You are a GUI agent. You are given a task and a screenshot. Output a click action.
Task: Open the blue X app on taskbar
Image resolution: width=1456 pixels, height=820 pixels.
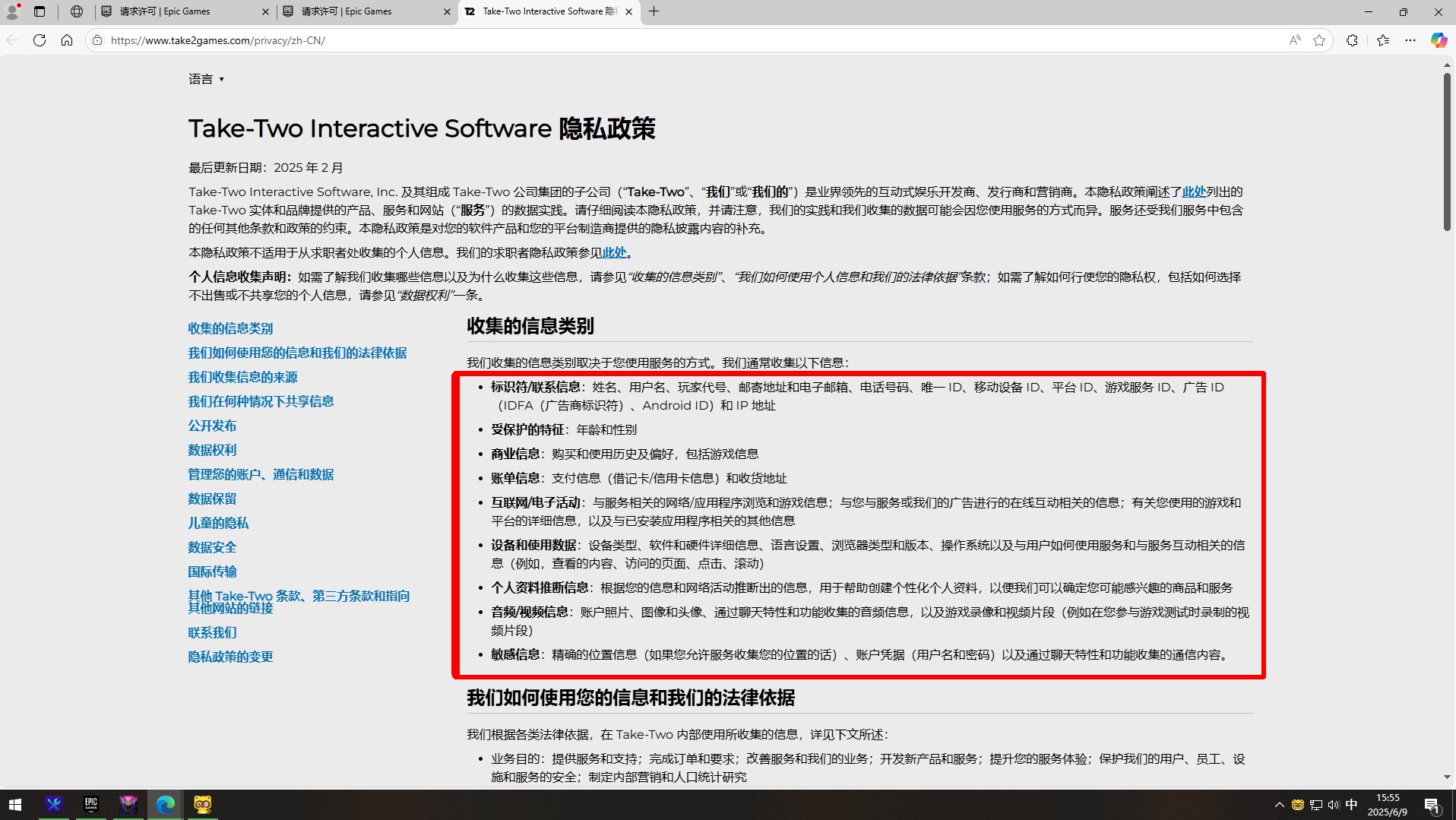[x=53, y=805]
